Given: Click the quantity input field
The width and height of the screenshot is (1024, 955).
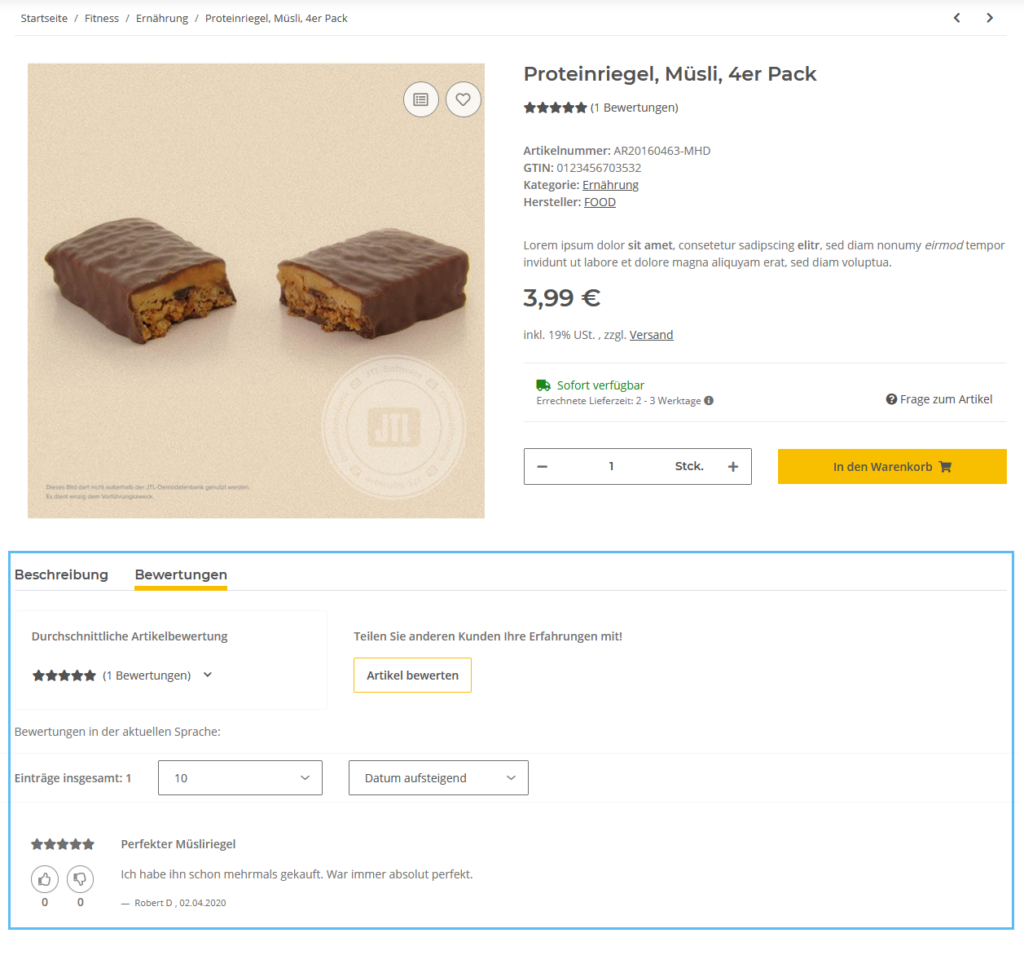Looking at the screenshot, I should [612, 466].
